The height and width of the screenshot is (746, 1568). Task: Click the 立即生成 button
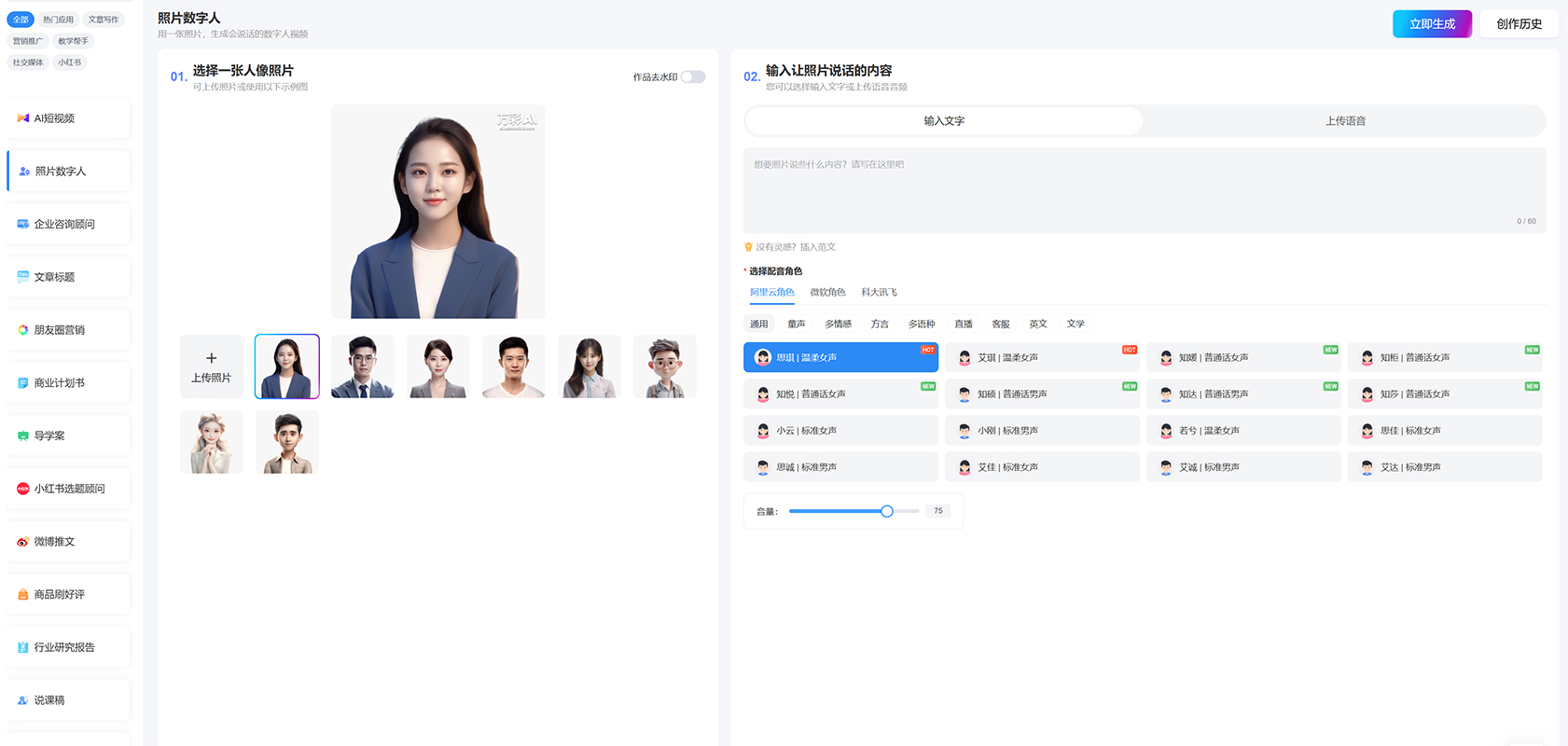pyautogui.click(x=1432, y=24)
